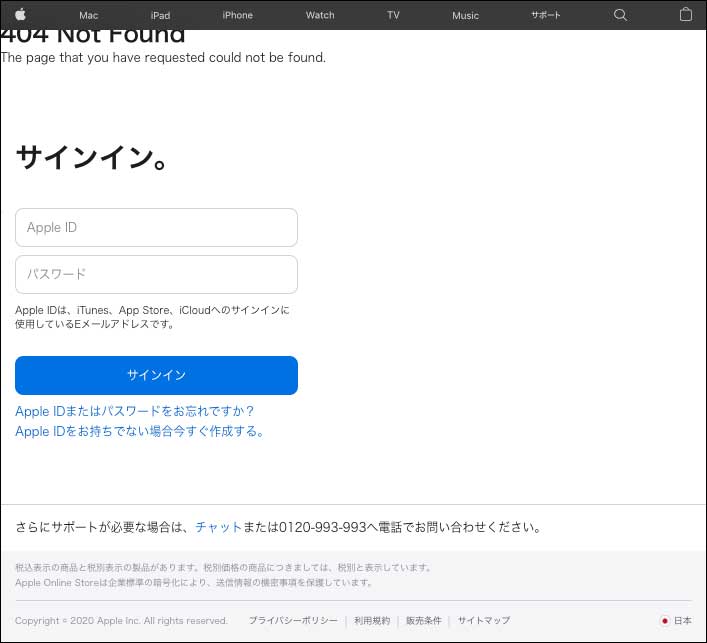Open the 販売条件 footer link
The height and width of the screenshot is (643, 707).
point(424,621)
